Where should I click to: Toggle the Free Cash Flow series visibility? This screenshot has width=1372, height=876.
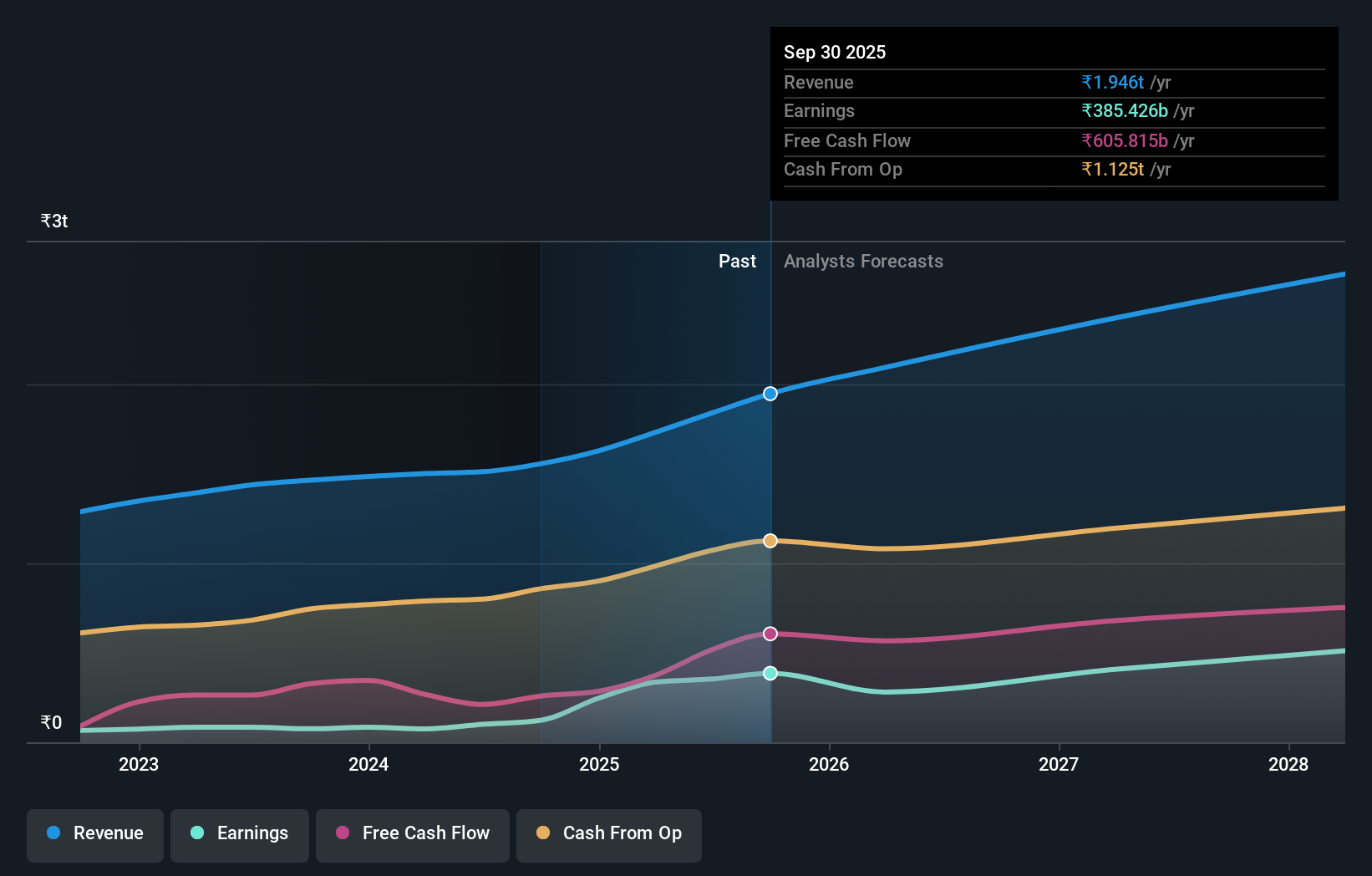click(x=412, y=833)
